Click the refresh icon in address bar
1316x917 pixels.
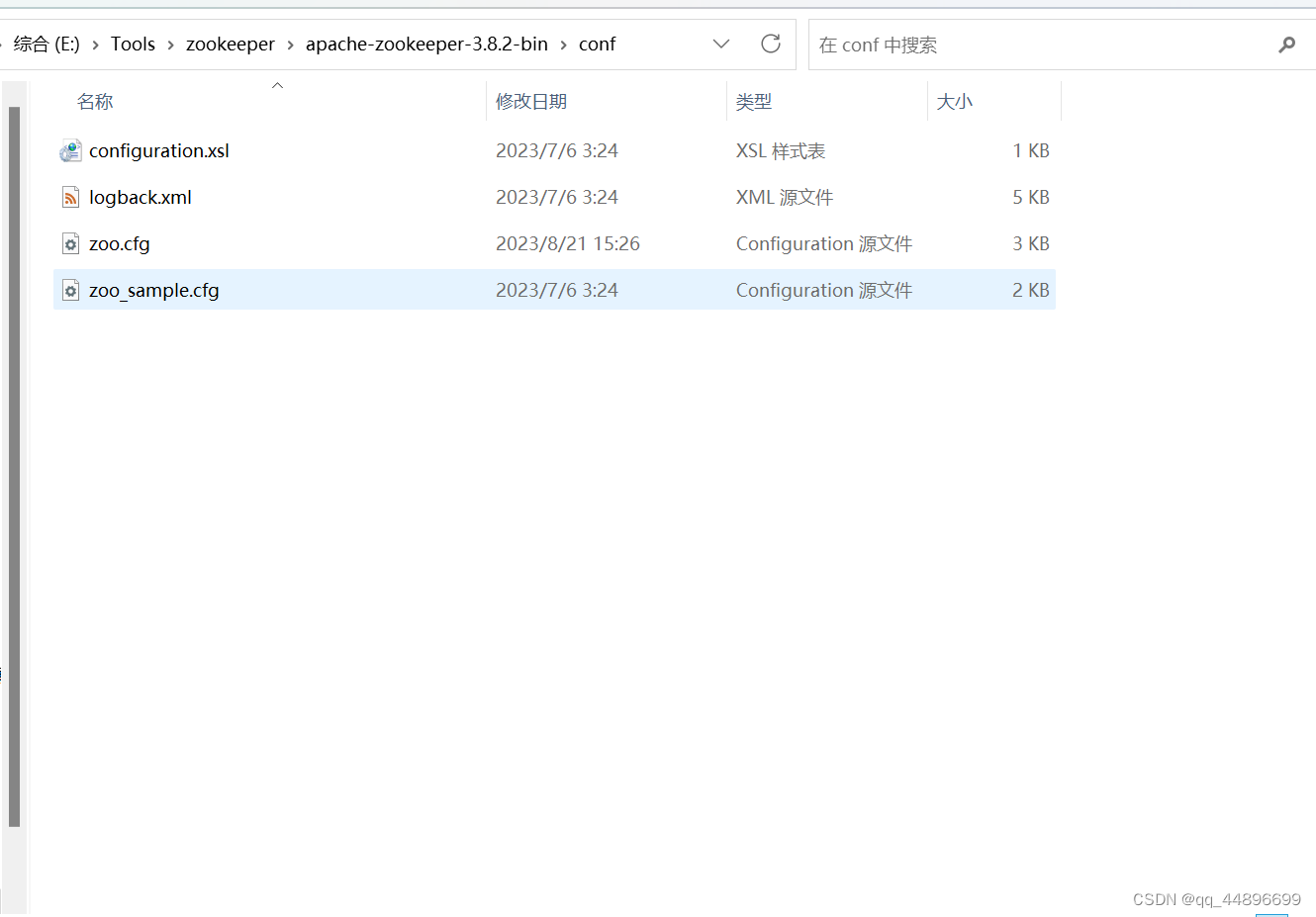(x=771, y=45)
